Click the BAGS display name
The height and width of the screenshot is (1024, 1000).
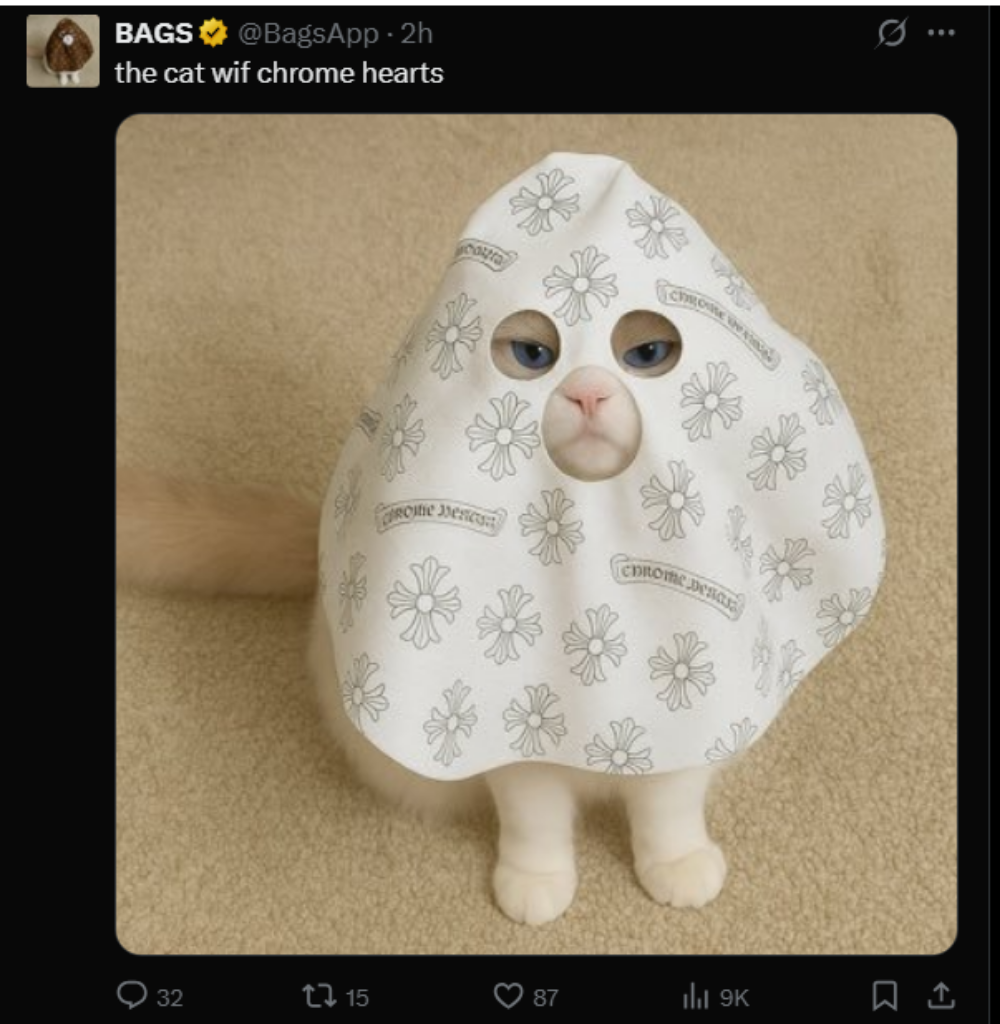click(x=153, y=33)
